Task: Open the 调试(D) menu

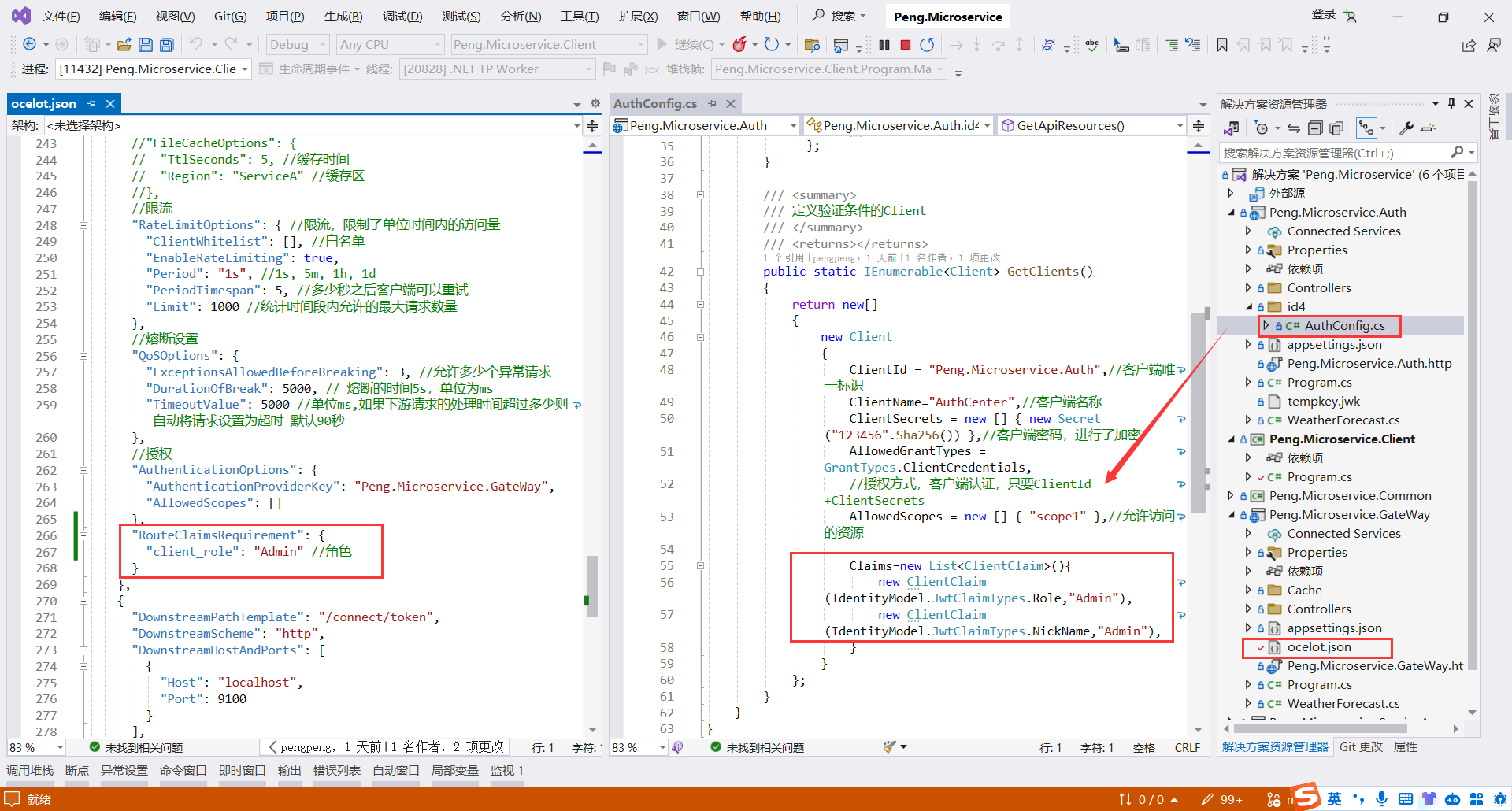Action: coord(402,17)
